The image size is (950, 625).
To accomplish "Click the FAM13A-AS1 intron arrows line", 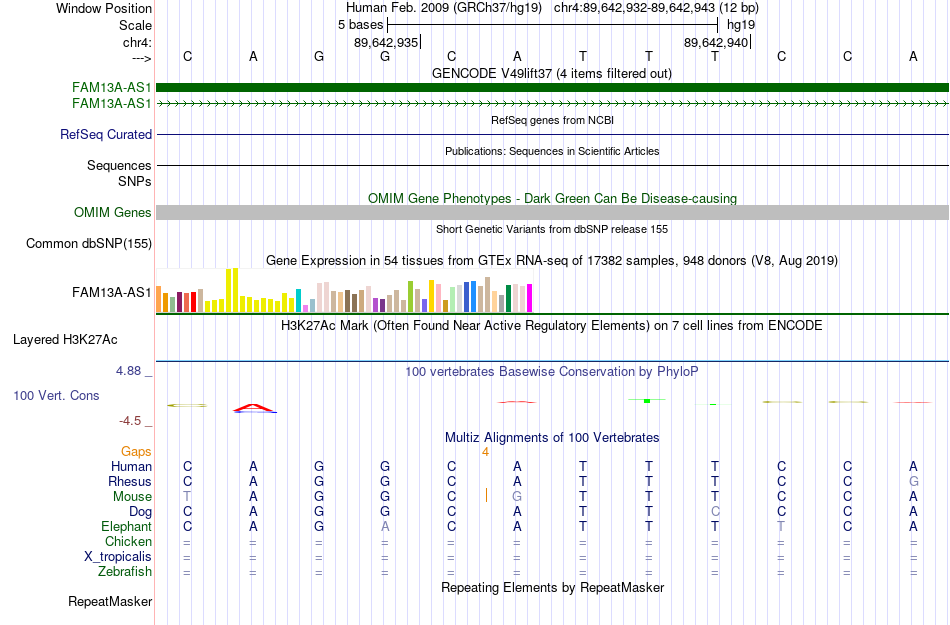I will tap(552, 104).
